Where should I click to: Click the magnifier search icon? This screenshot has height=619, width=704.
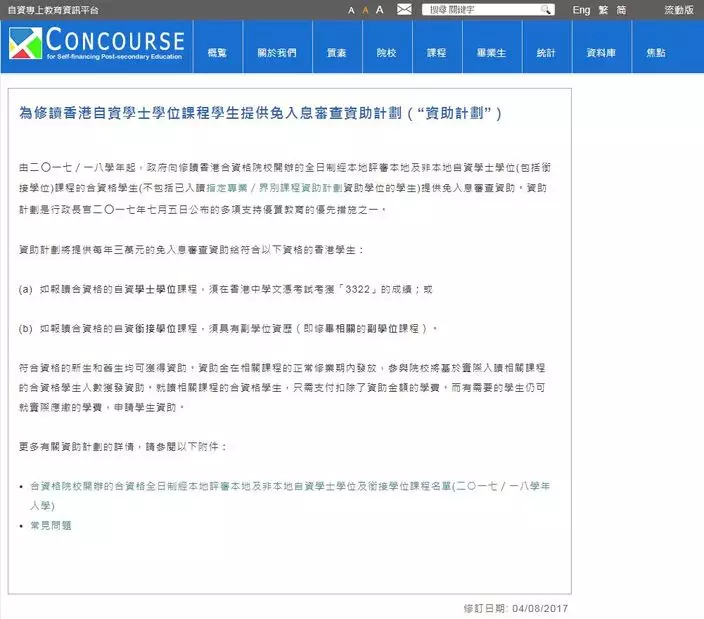546,10
